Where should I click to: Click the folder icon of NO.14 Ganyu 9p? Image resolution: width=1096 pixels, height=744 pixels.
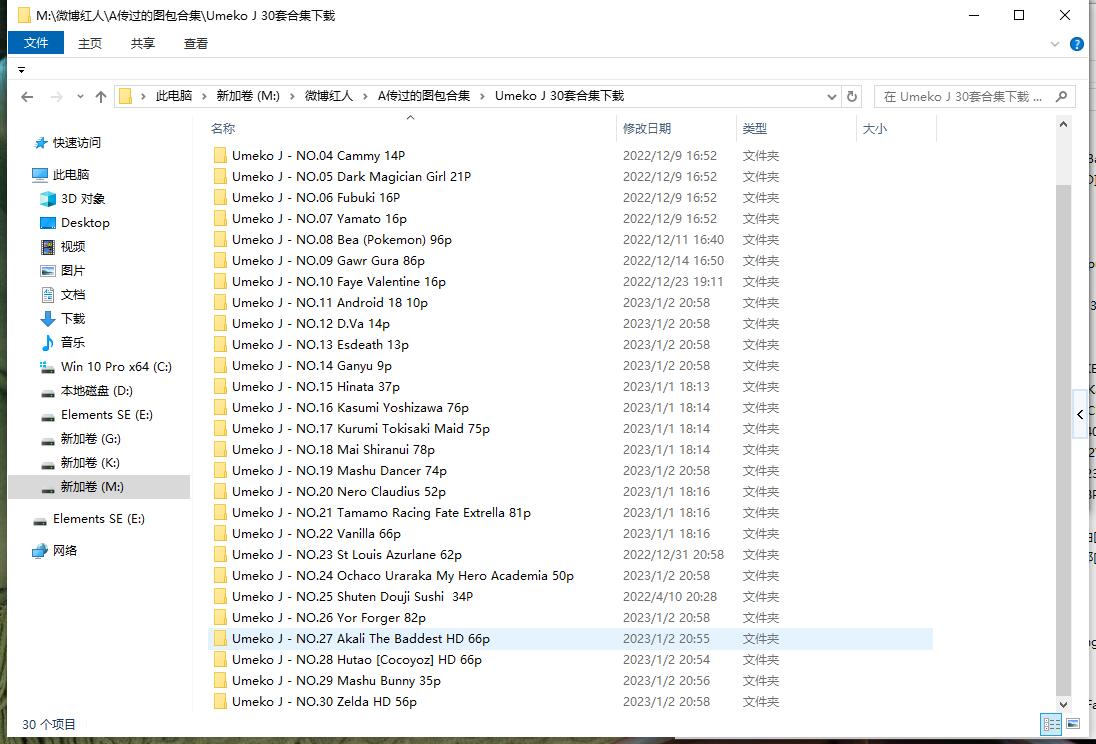coord(220,365)
